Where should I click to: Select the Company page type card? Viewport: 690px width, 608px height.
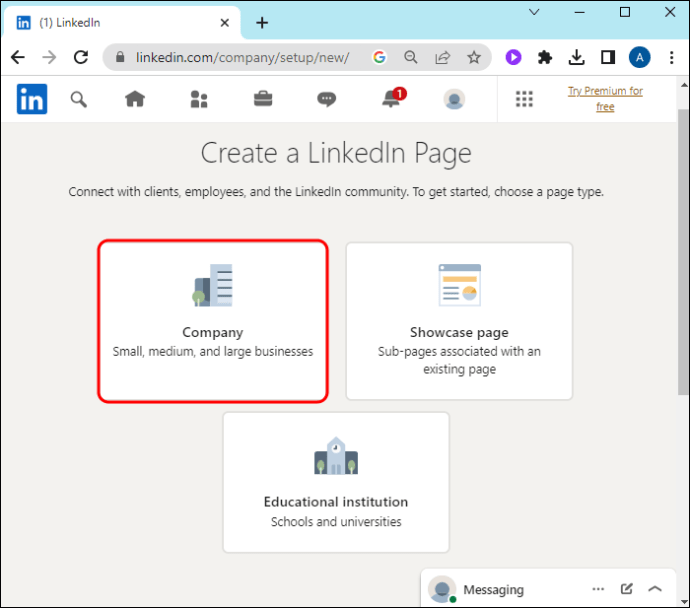[x=213, y=321]
